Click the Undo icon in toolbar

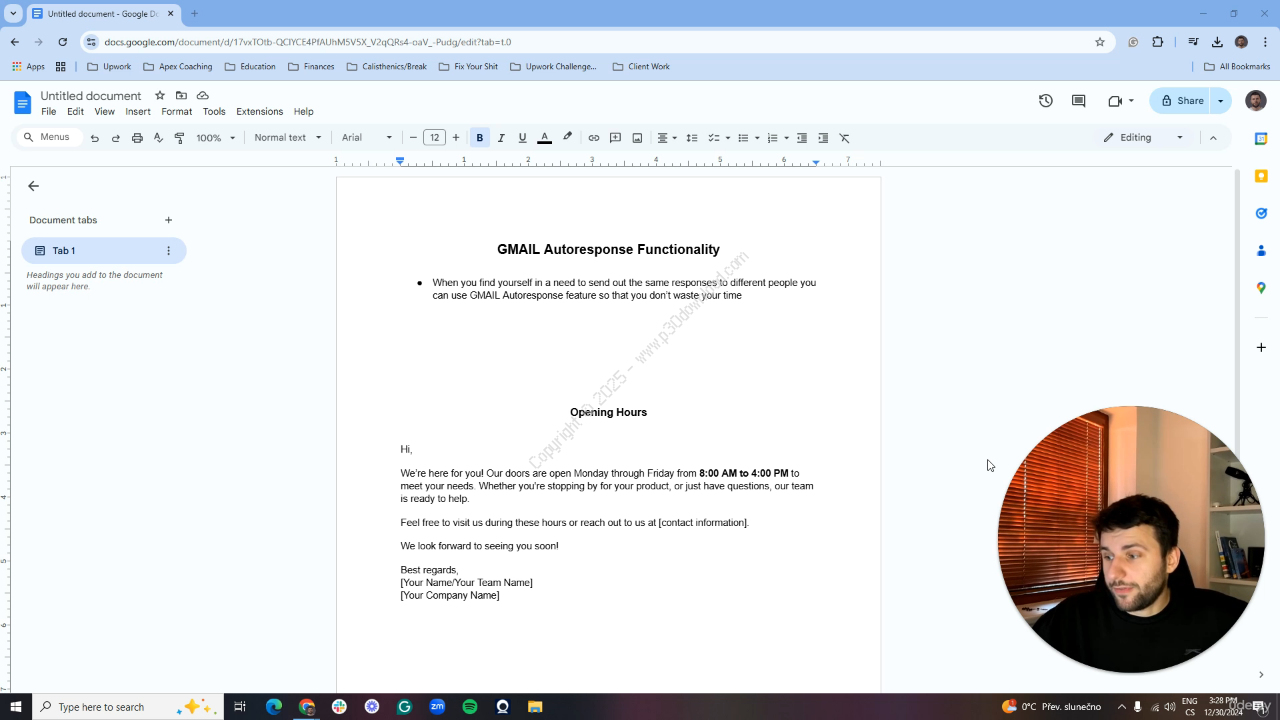pyautogui.click(x=95, y=138)
